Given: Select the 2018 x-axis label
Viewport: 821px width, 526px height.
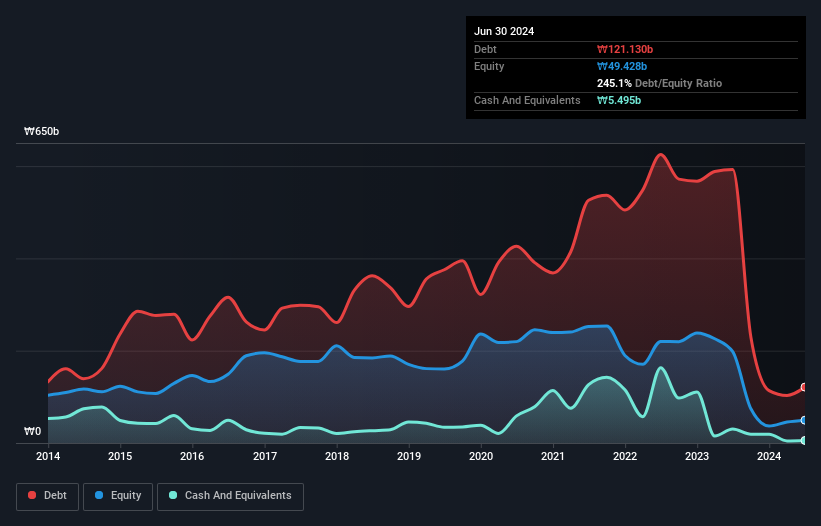Looking at the screenshot, I should point(337,456).
